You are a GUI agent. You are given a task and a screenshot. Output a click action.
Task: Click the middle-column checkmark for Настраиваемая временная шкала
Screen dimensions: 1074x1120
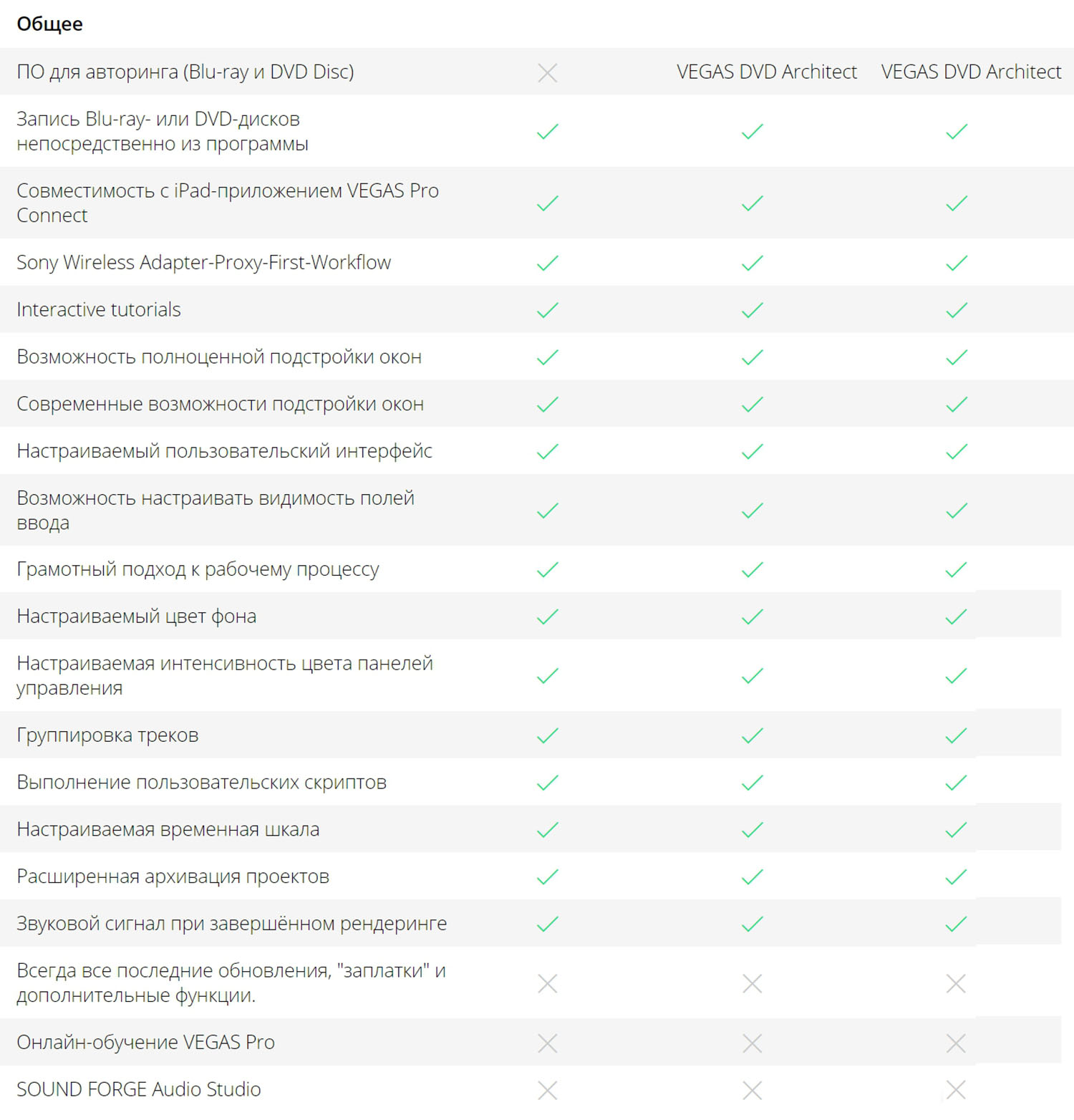point(752,830)
